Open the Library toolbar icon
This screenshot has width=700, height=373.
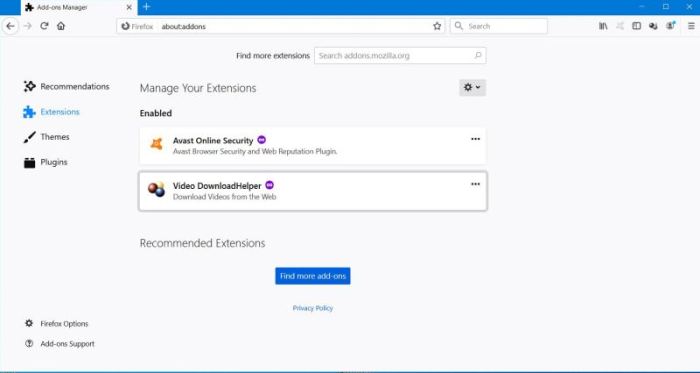603,26
